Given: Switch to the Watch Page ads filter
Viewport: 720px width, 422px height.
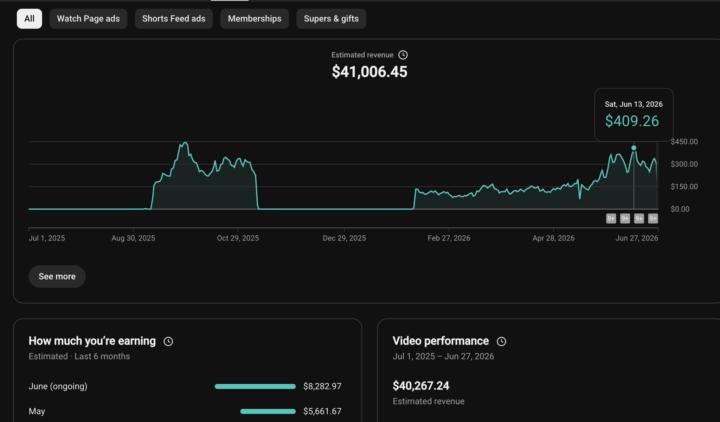Looking at the screenshot, I should coord(88,19).
